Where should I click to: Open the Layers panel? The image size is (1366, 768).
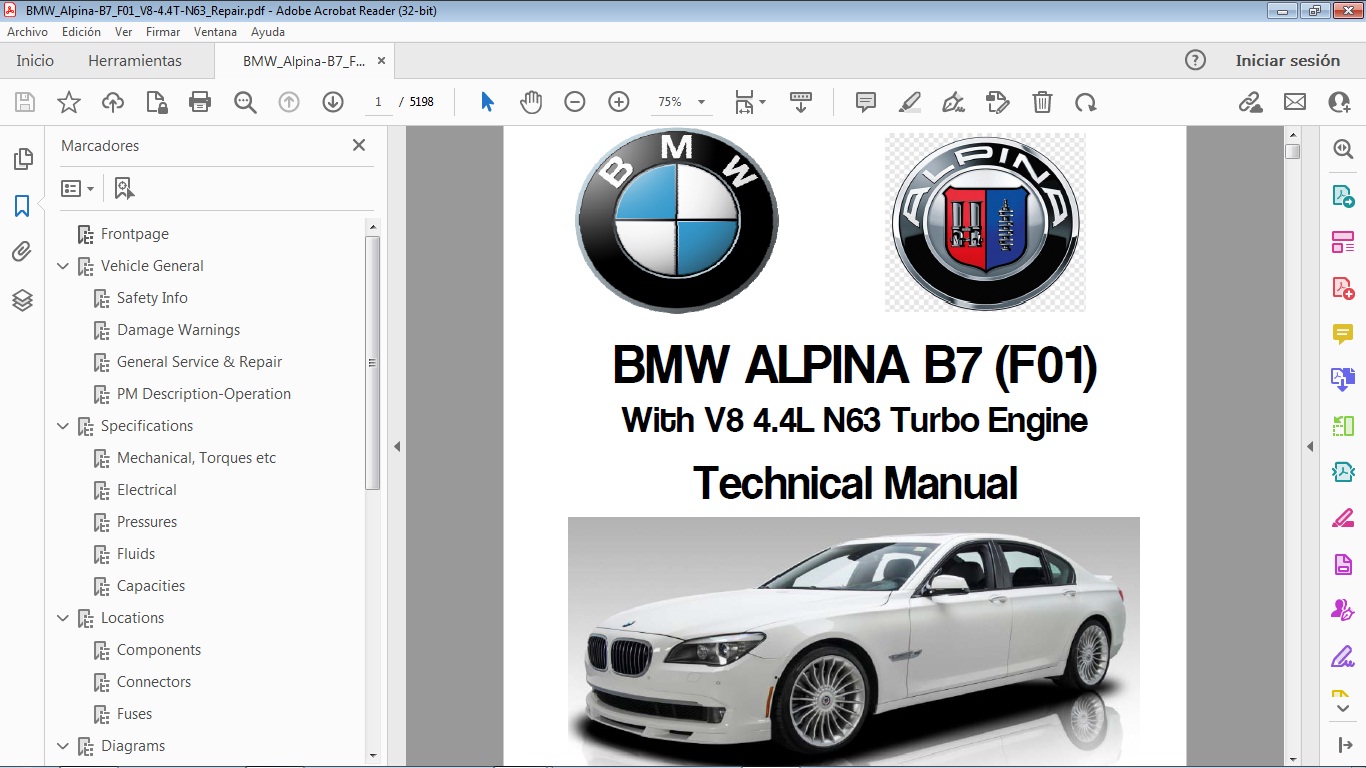(22, 299)
